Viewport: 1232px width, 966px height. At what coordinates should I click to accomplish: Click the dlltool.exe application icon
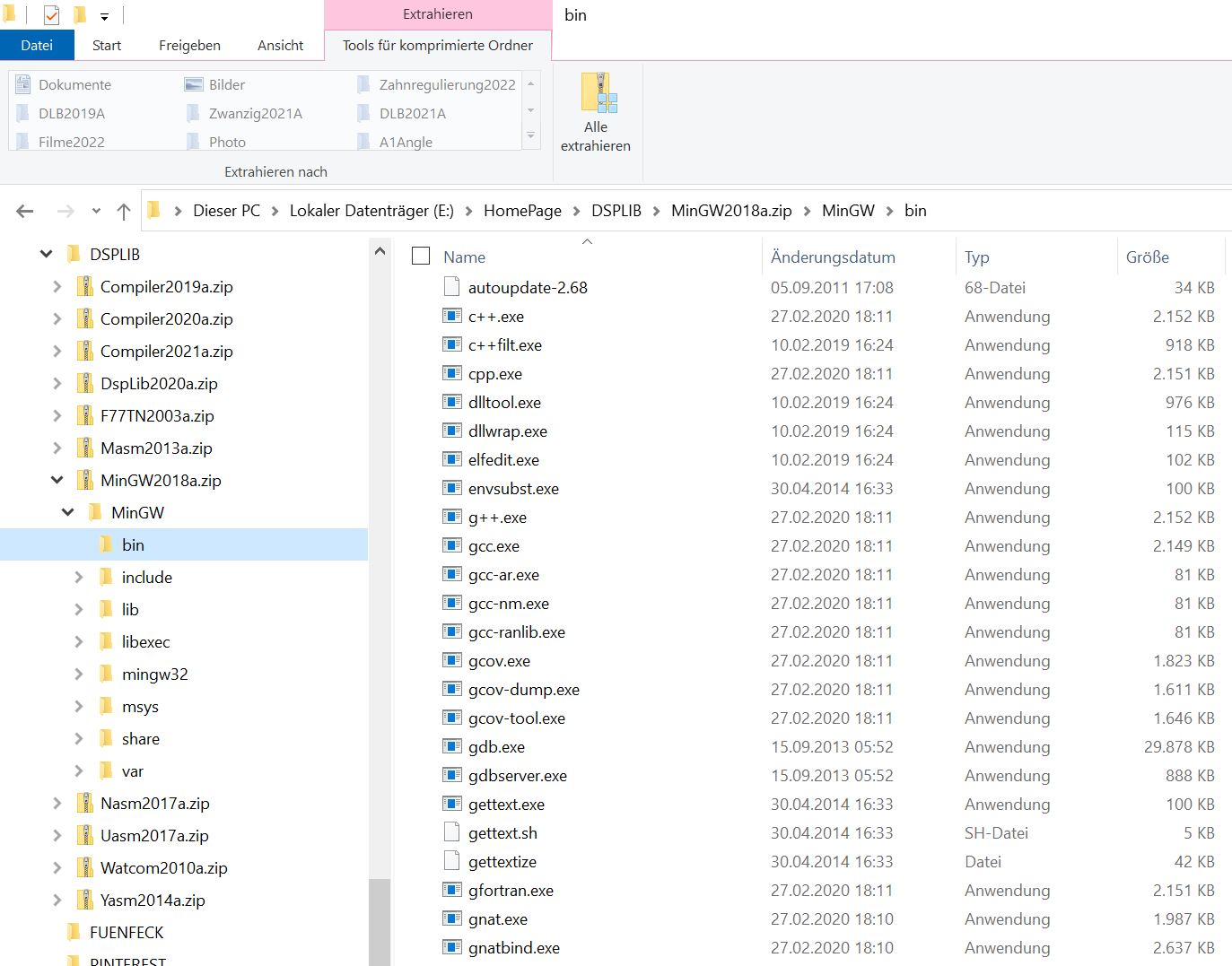click(x=452, y=402)
